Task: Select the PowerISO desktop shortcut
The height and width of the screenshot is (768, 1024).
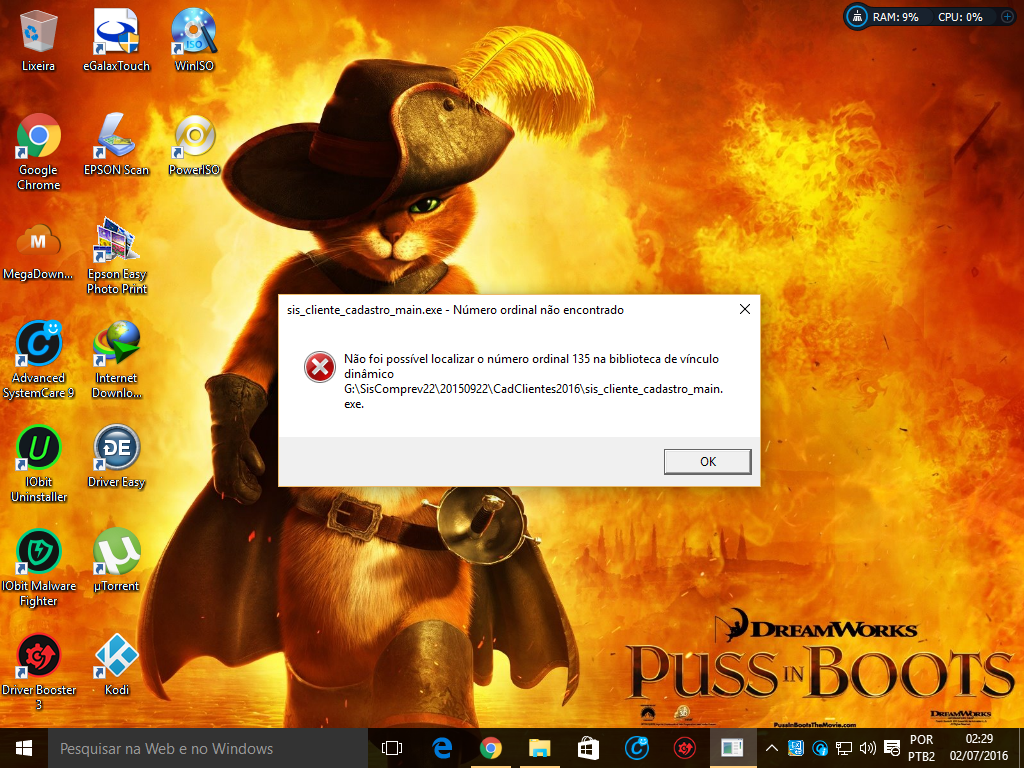Action: [x=194, y=145]
